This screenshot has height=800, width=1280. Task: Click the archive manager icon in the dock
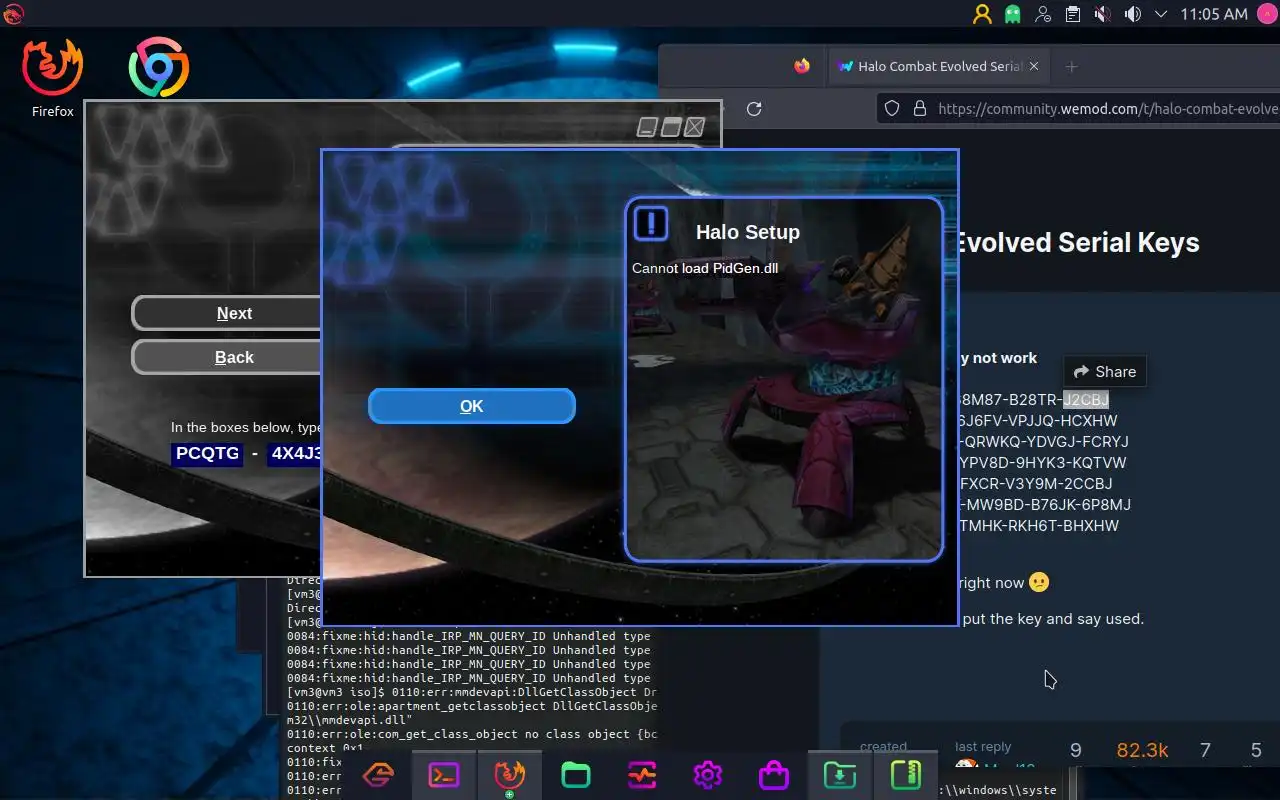tap(905, 775)
